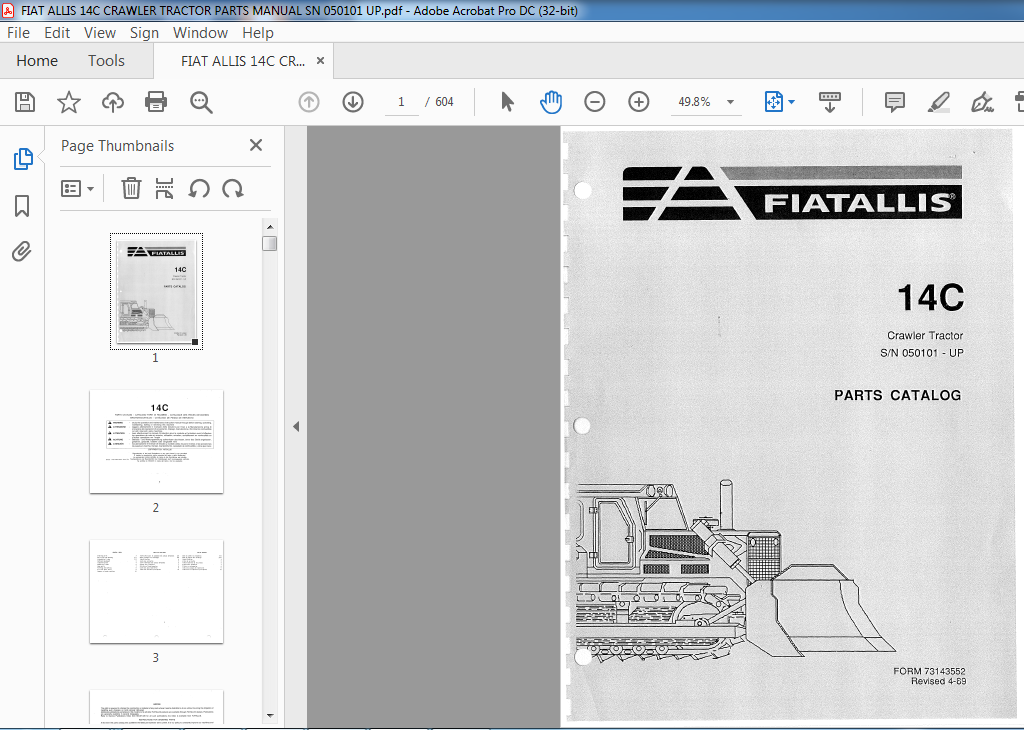This screenshot has width=1024, height=730.
Task: Open the File menu
Action: tap(18, 33)
